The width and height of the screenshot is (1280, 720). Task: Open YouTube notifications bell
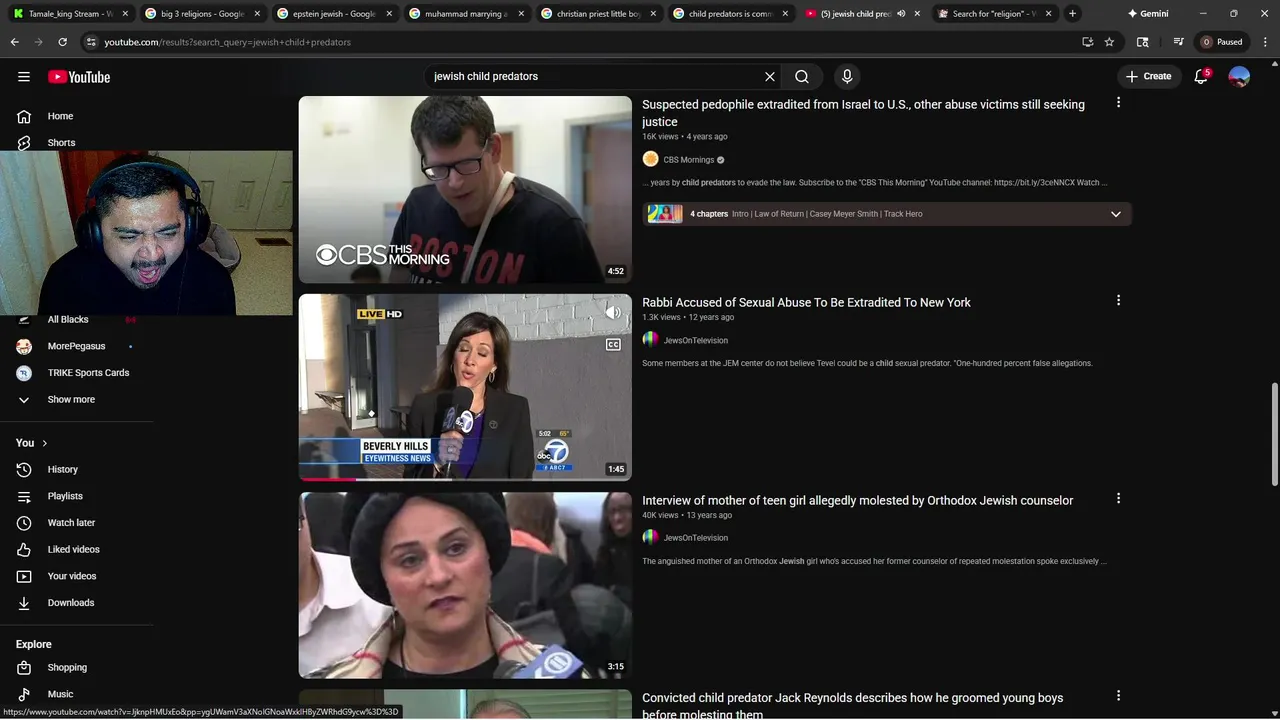pyautogui.click(x=1202, y=77)
